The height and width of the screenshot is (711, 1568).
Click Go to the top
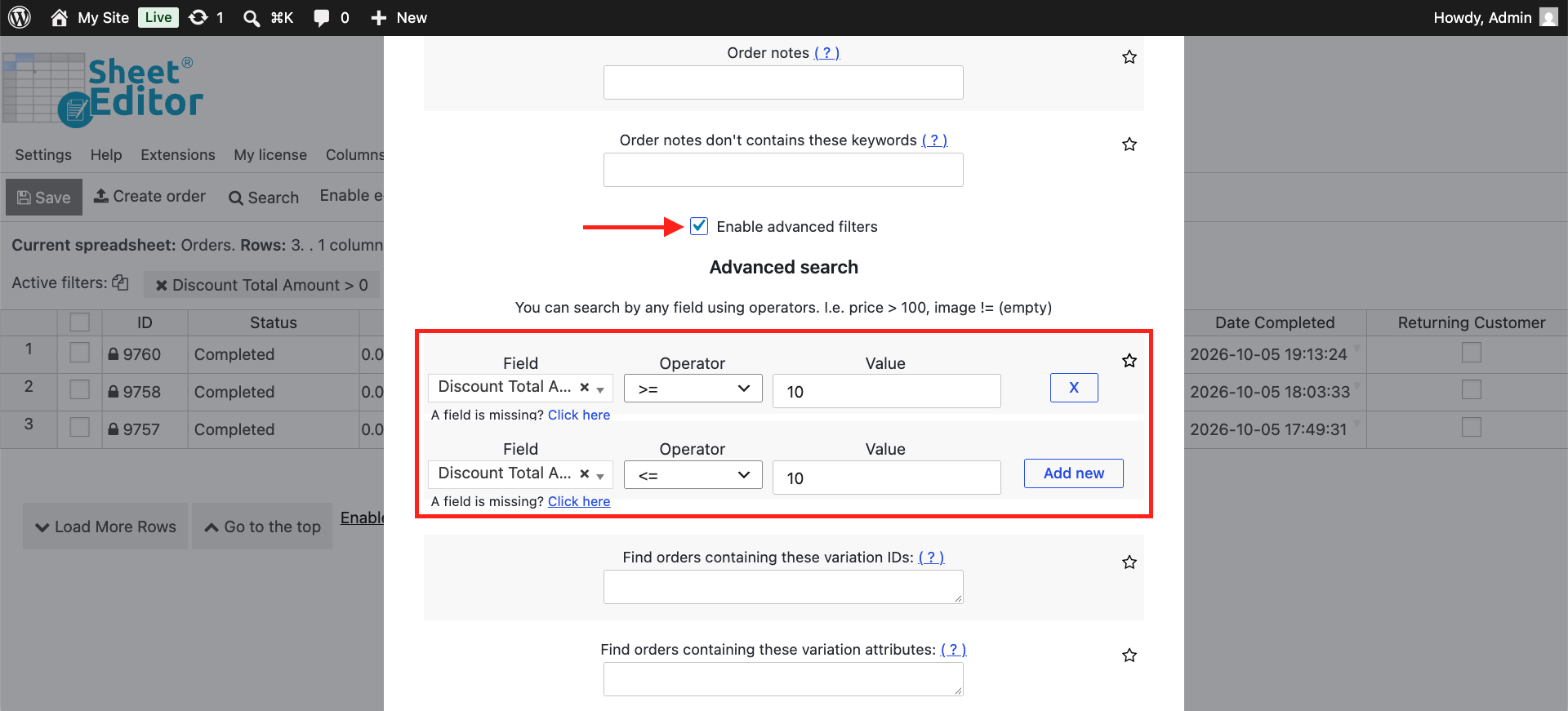pos(262,527)
